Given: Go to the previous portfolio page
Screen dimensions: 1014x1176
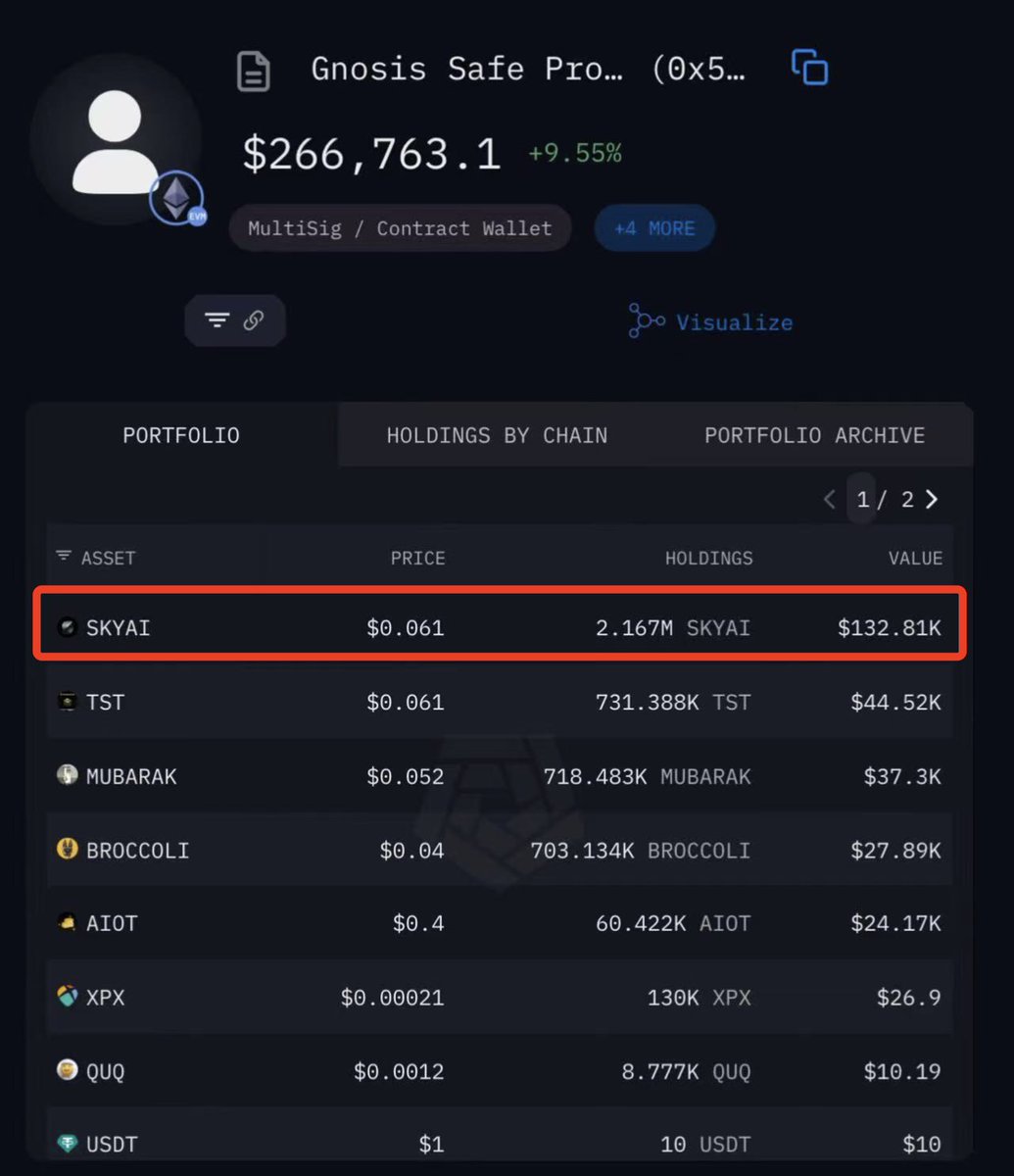Looking at the screenshot, I should pyautogui.click(x=830, y=500).
